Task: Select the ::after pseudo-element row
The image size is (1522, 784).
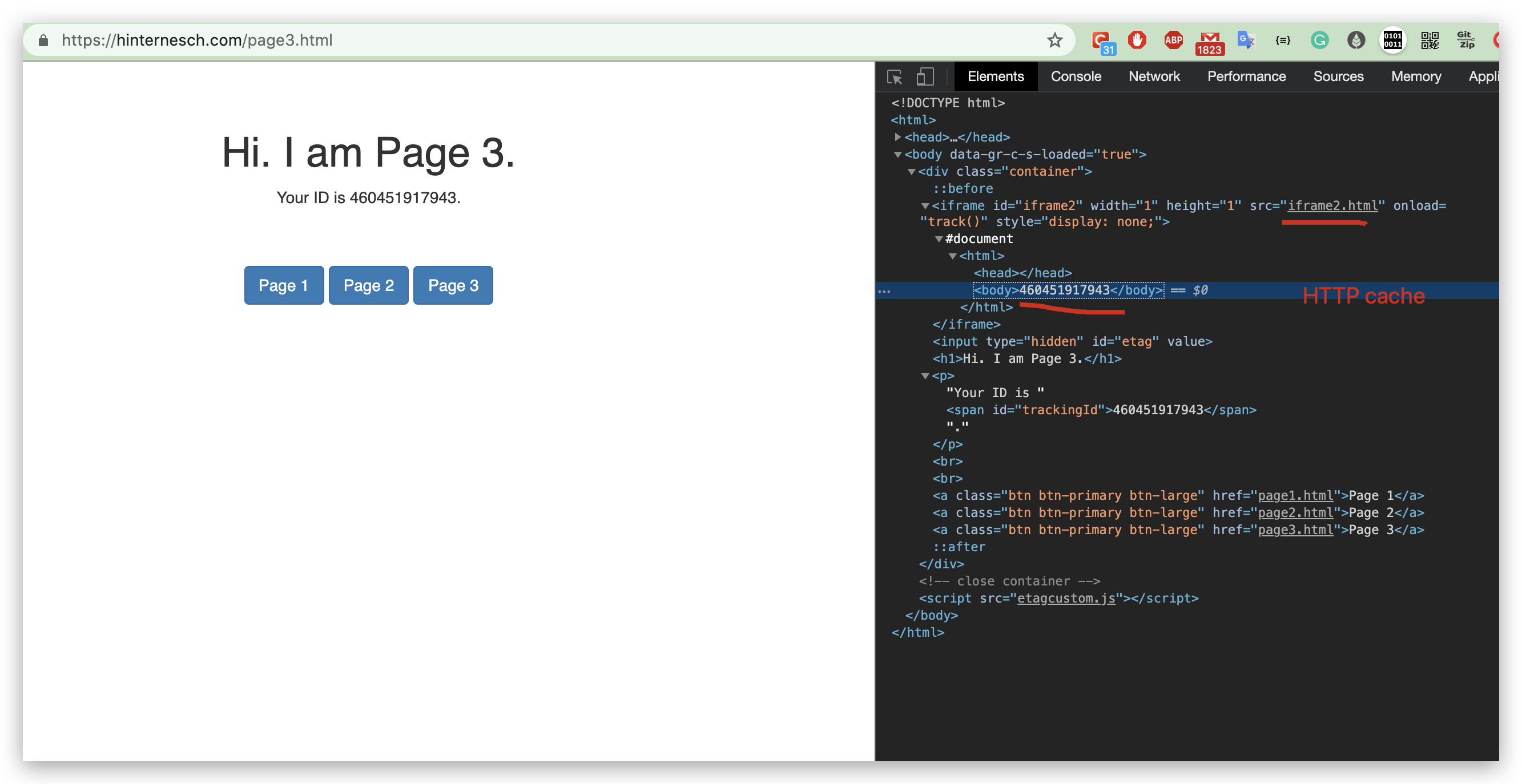Action: point(959,547)
